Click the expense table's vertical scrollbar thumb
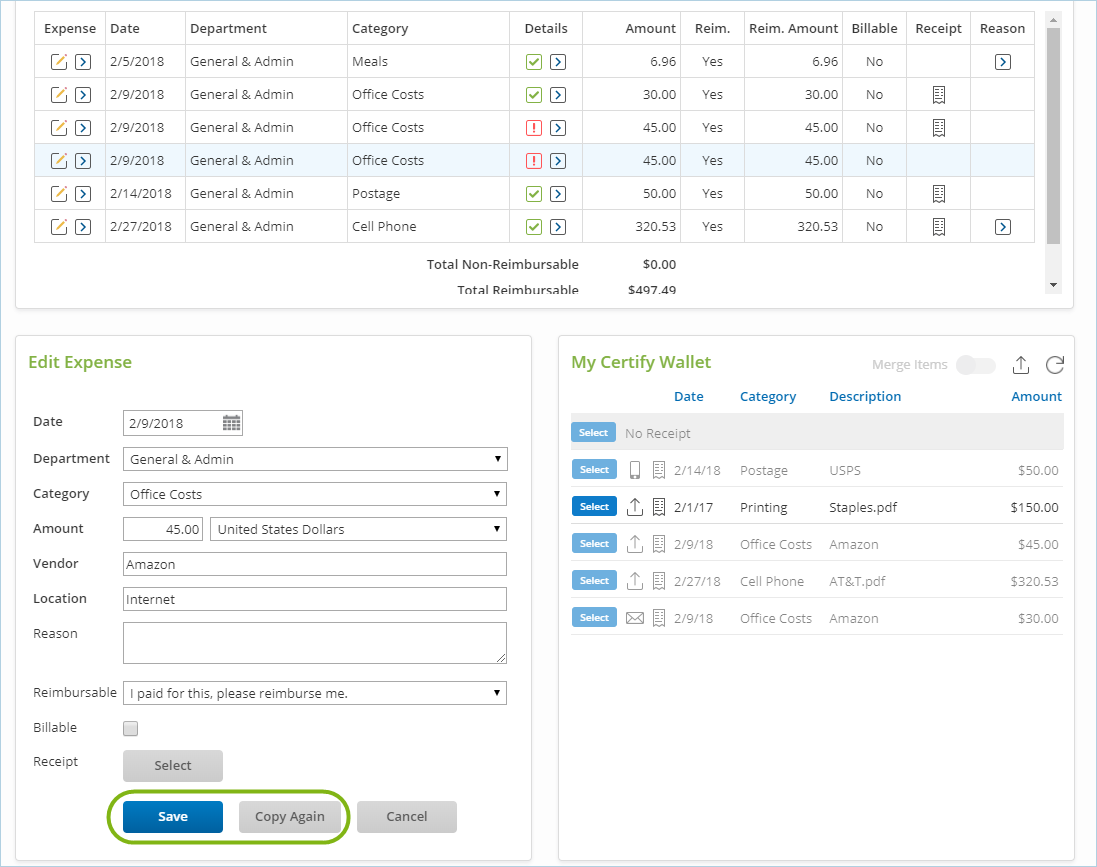Screen dimensions: 1097x867 tap(1054, 136)
